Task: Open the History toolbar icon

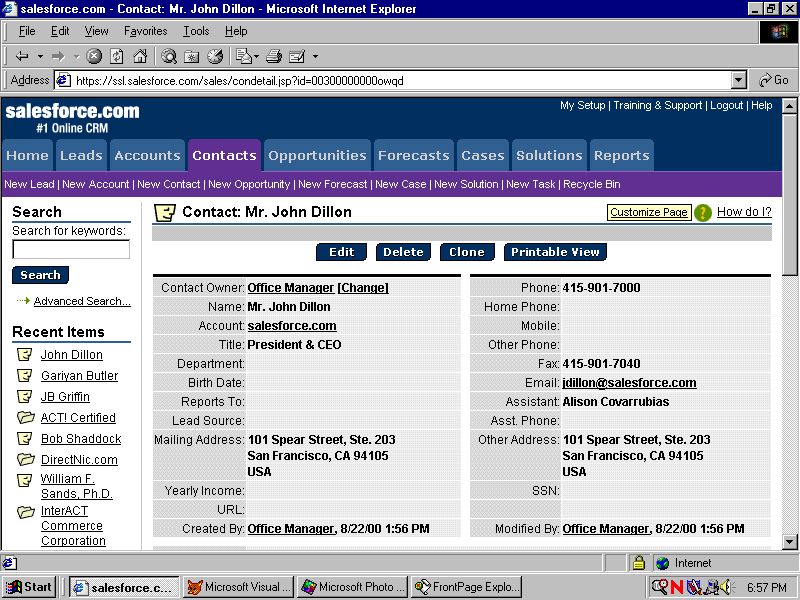Action: click(x=215, y=56)
